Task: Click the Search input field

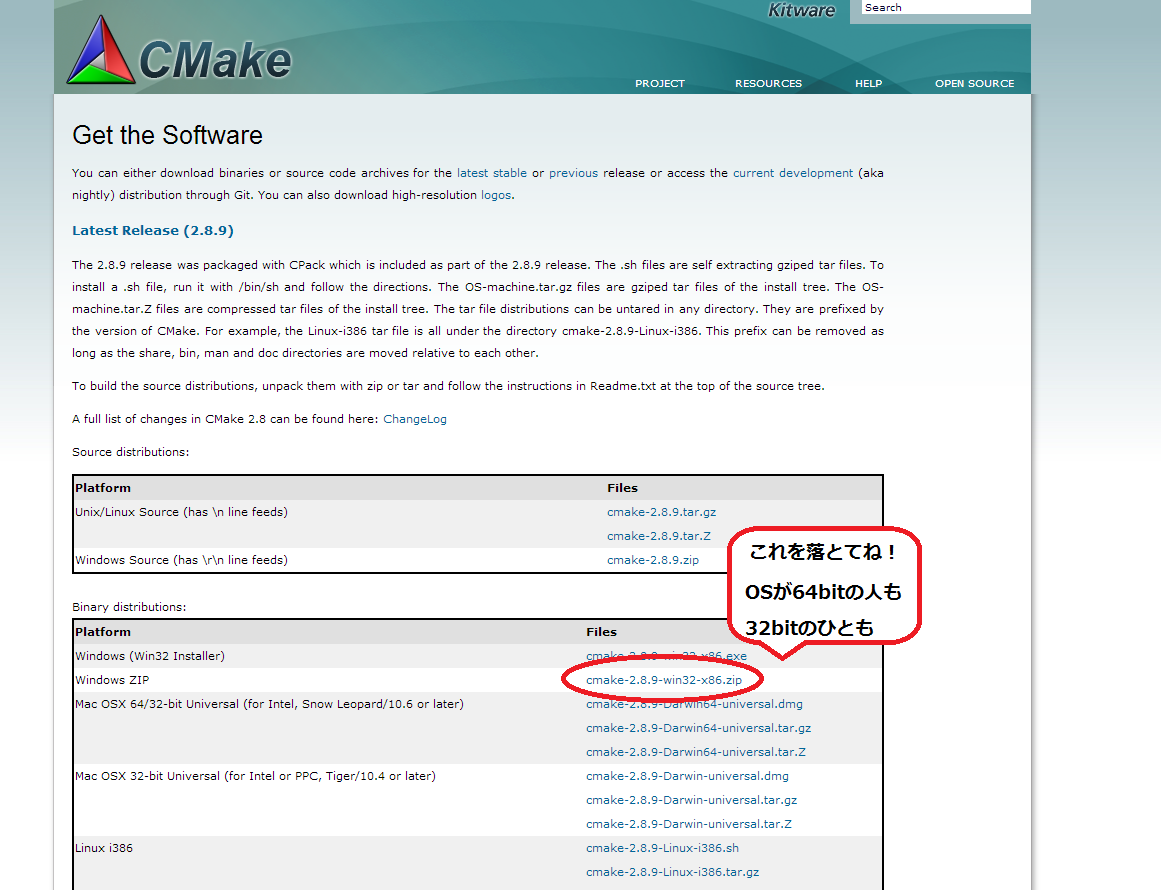Action: click(x=945, y=8)
